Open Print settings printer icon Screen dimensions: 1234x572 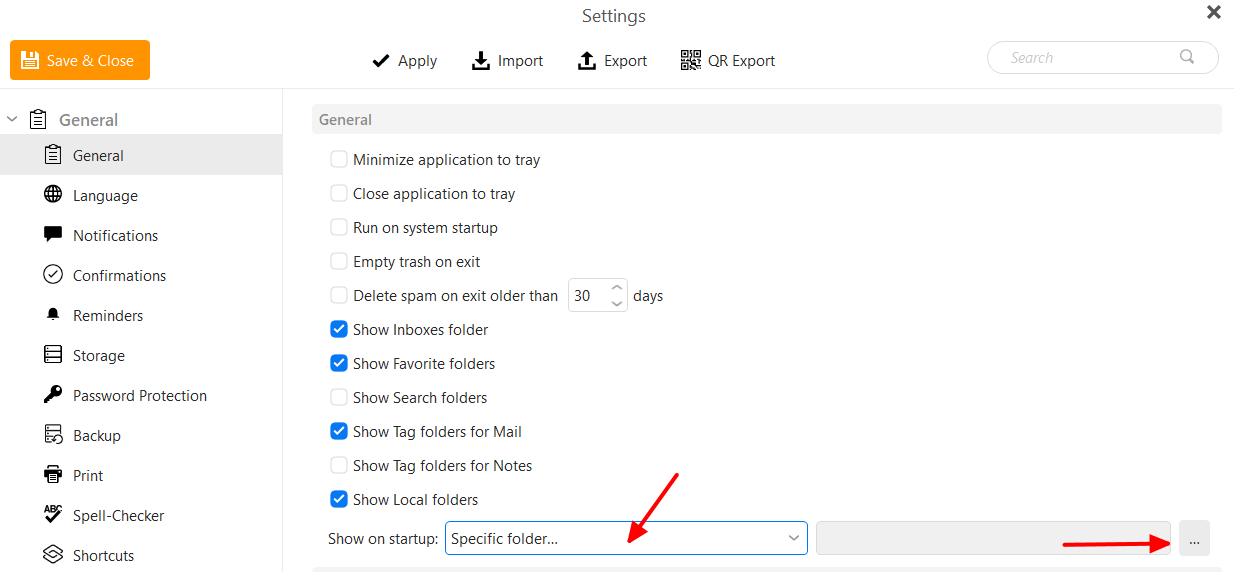(x=53, y=474)
